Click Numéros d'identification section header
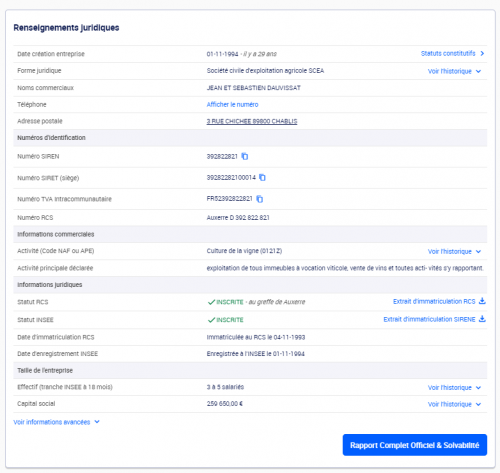 (x=51, y=138)
